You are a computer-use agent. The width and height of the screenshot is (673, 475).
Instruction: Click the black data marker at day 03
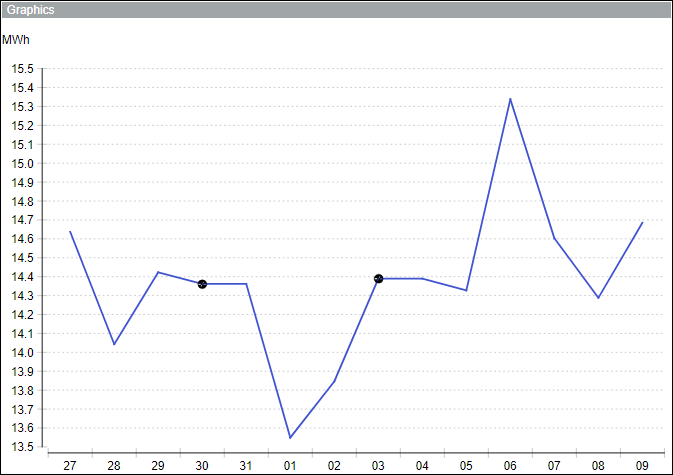(x=378, y=278)
